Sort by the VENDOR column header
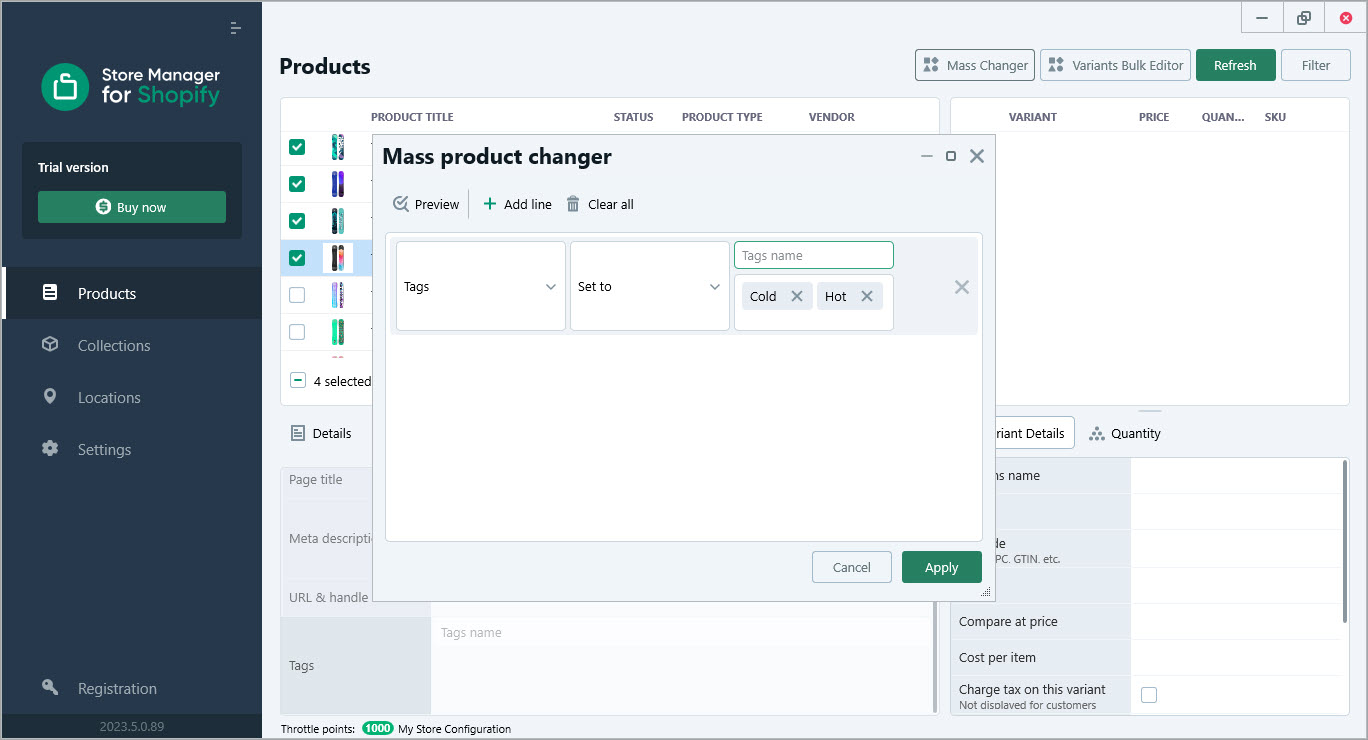This screenshot has width=1368, height=740. [832, 117]
